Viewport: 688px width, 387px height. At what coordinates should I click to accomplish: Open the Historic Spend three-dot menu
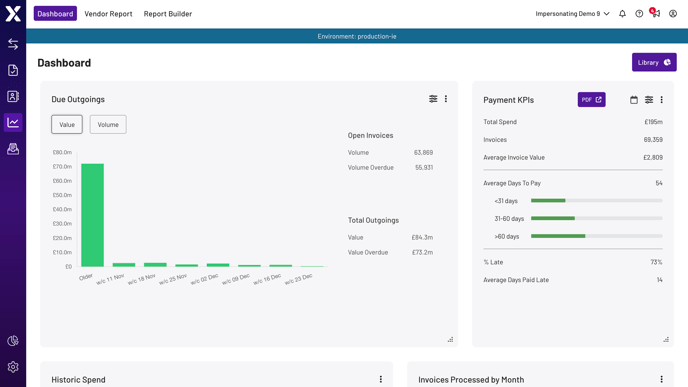(380, 379)
